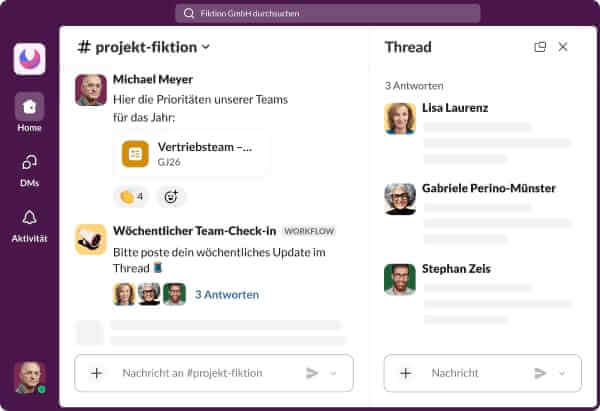Click the plus attachment icon in channel composer
Screen dimensions: 600x411
click(x=97, y=373)
